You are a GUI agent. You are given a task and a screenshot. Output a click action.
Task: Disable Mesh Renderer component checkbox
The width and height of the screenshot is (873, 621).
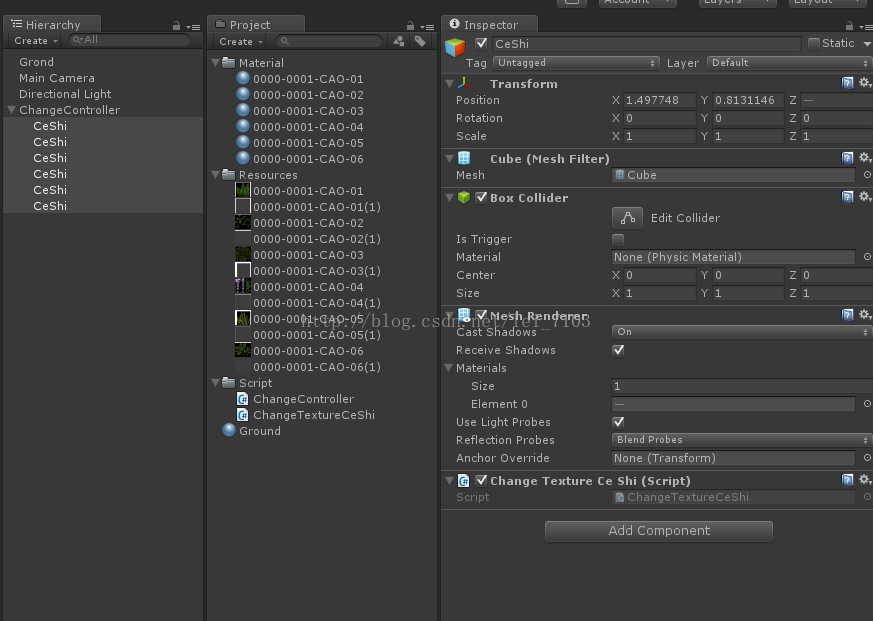click(x=482, y=315)
